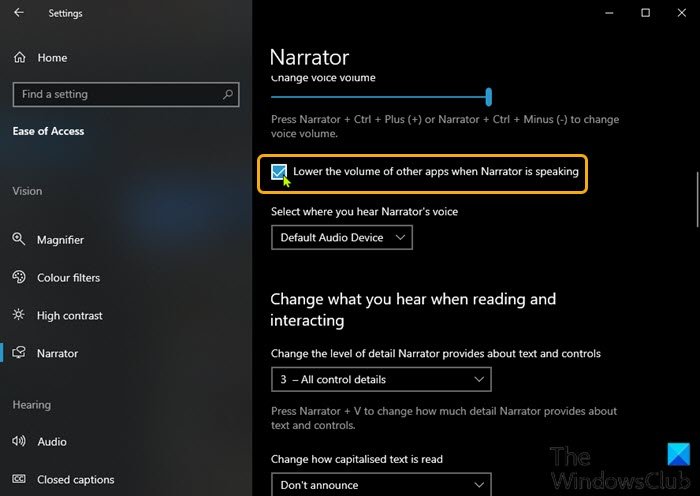Click in the Find a setting field
700x496 pixels.
coord(126,94)
